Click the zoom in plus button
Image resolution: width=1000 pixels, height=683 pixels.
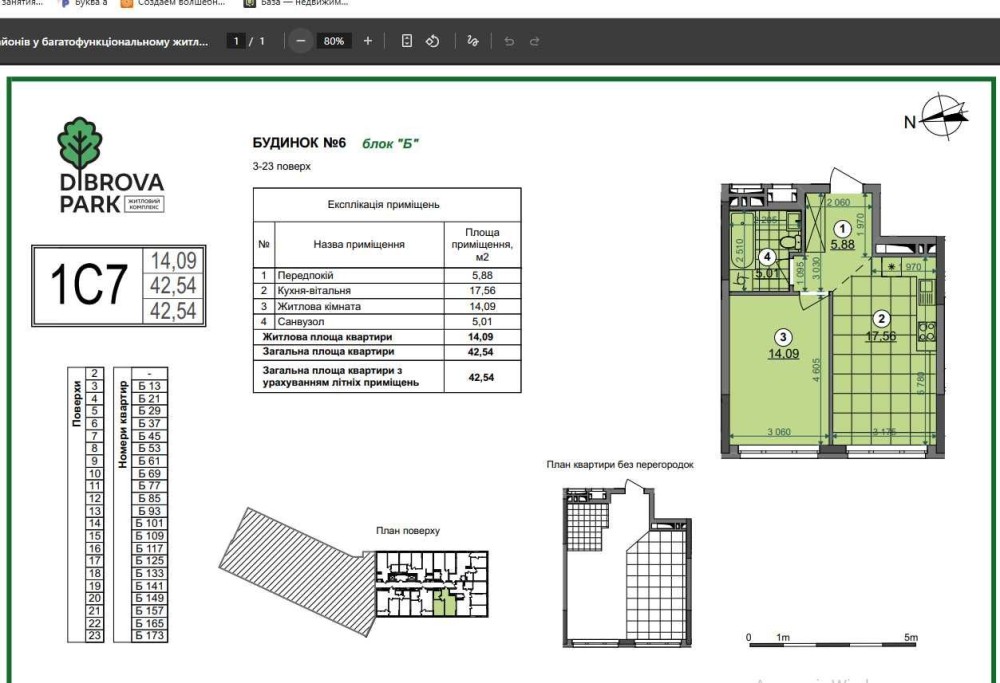point(368,41)
